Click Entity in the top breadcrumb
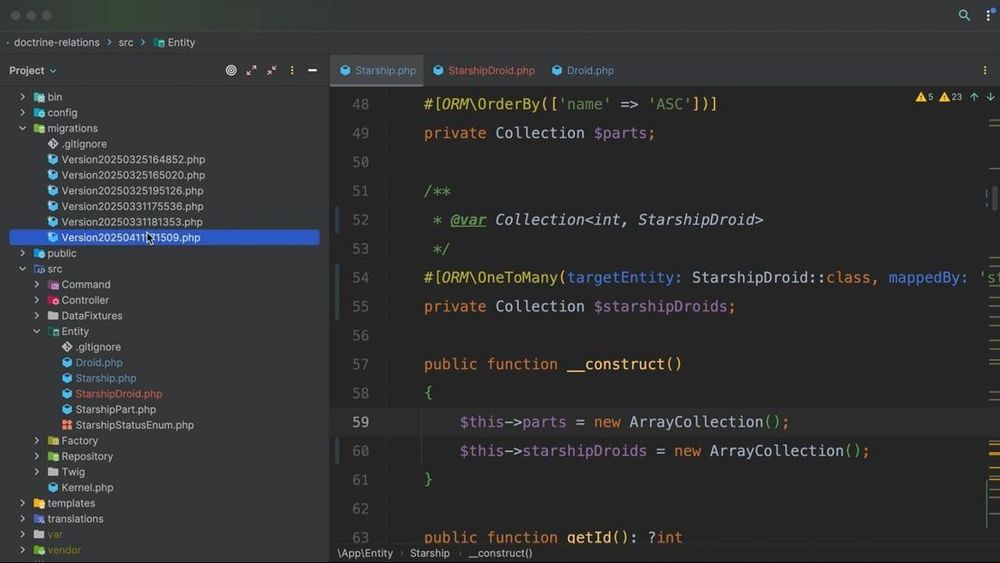Image resolution: width=1000 pixels, height=563 pixels. point(175,42)
